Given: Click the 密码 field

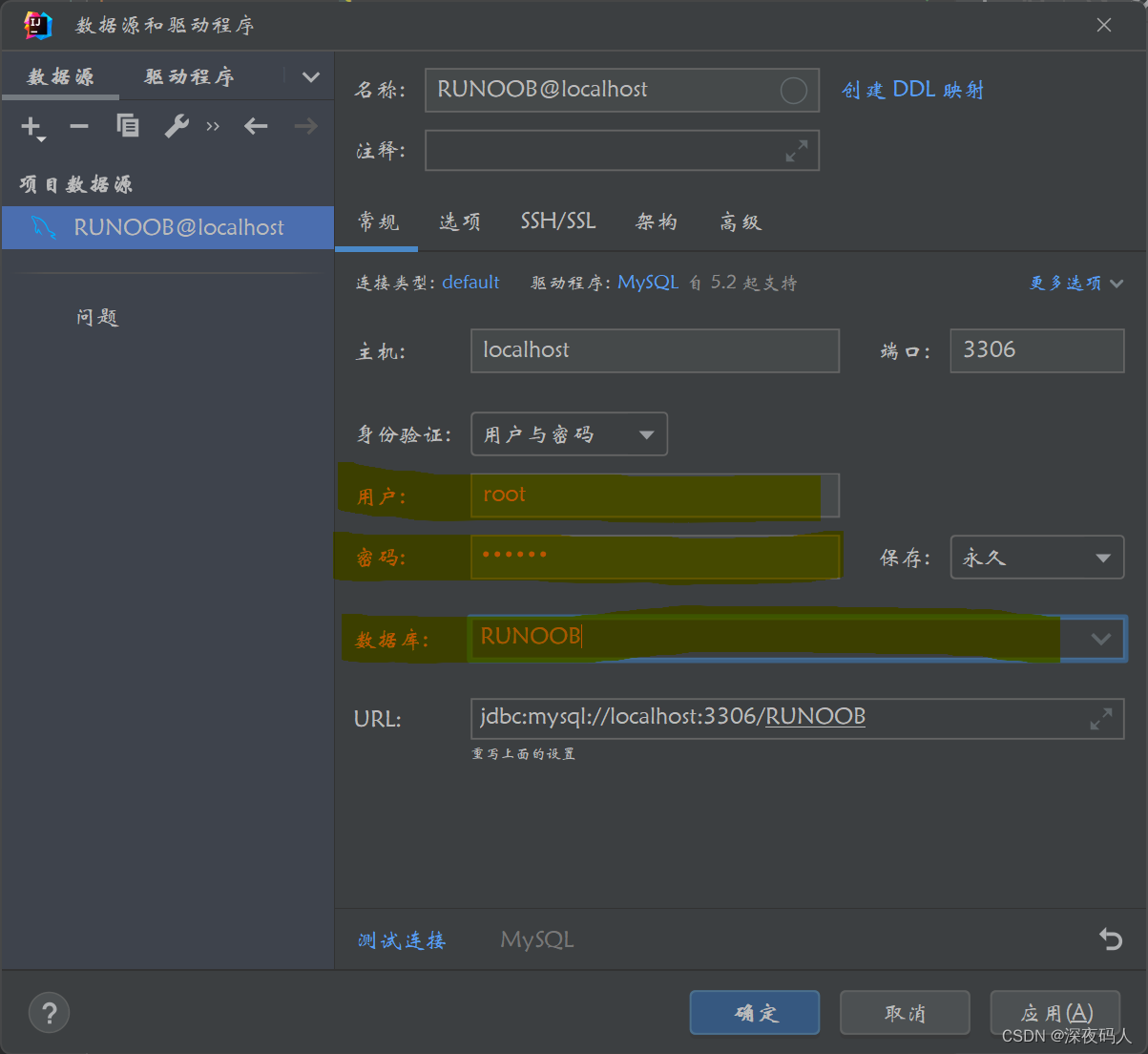Looking at the screenshot, I should (655, 557).
